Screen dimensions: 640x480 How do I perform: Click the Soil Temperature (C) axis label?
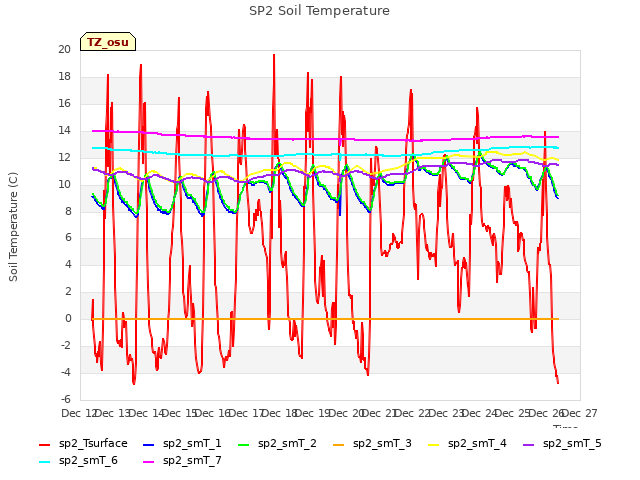pyautogui.click(x=13, y=227)
